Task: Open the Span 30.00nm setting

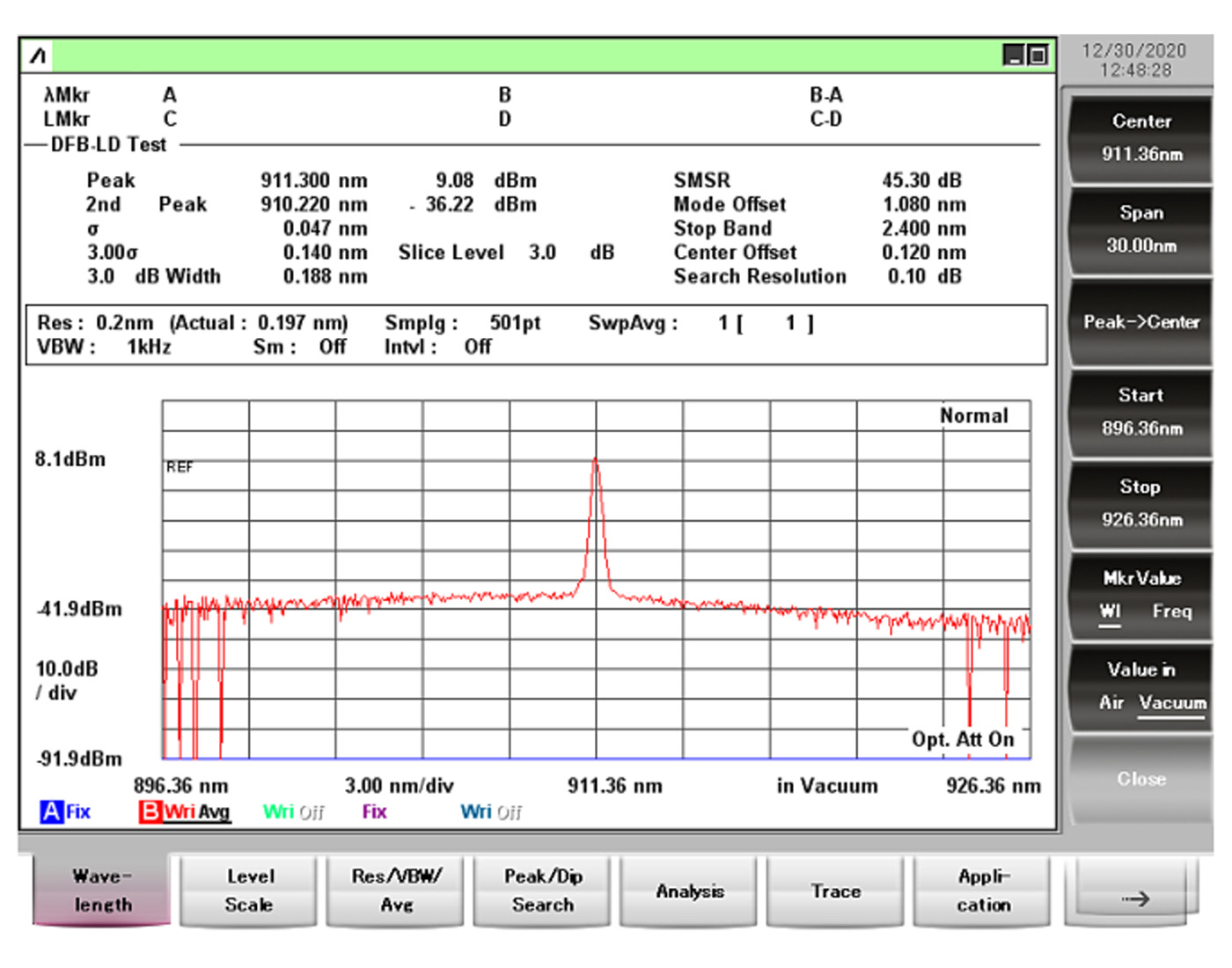Action: 1140,230
